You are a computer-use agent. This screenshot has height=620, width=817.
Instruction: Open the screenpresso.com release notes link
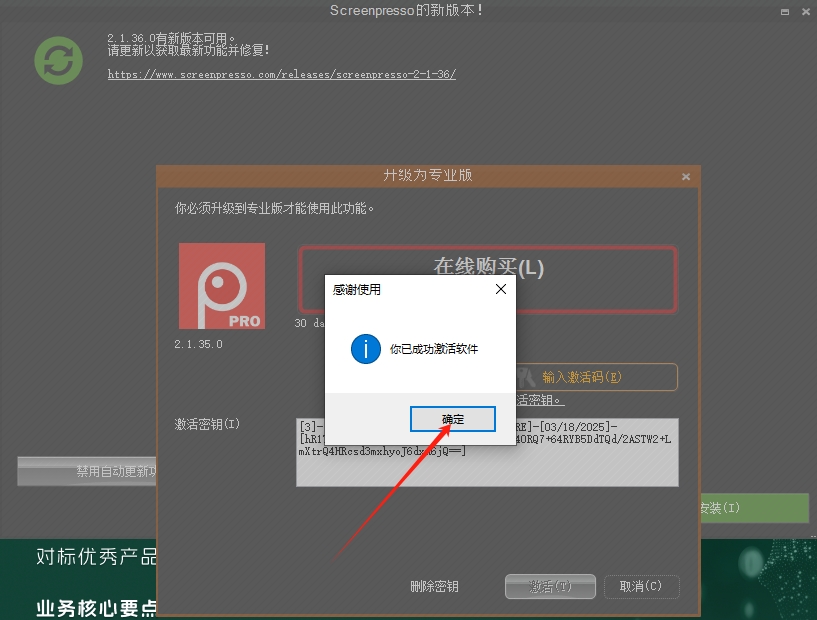(x=282, y=74)
